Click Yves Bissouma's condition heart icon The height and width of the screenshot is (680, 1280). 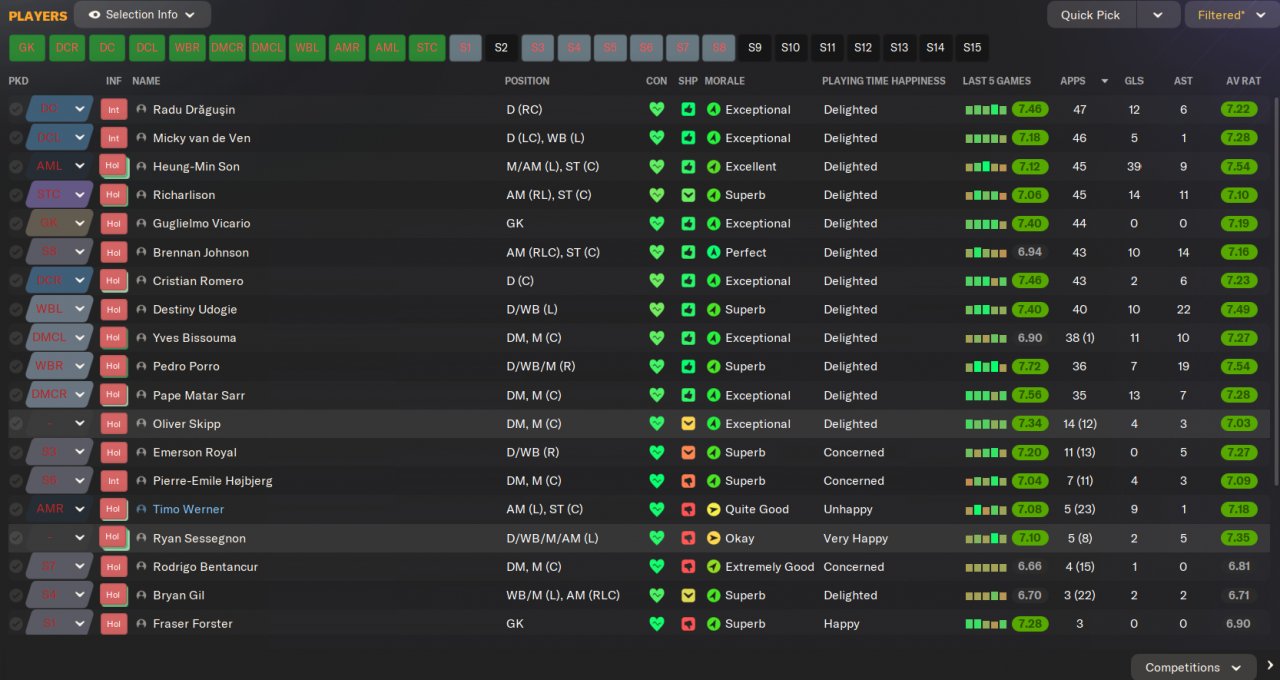[656, 338]
